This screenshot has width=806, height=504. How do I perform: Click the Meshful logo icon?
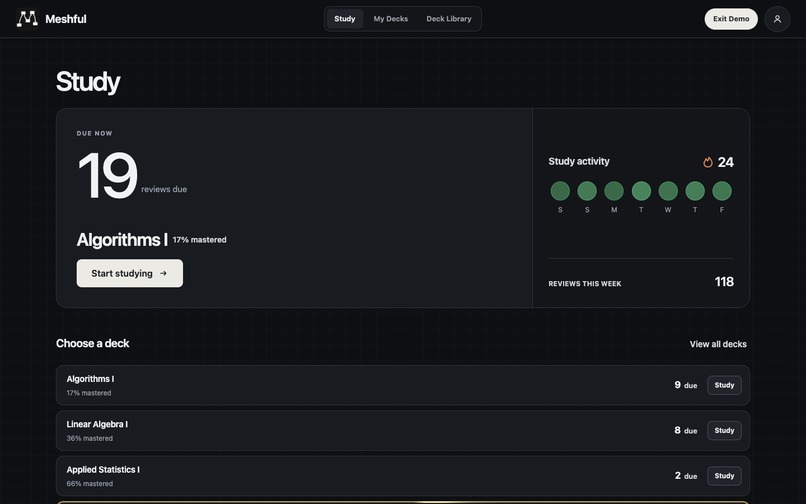pyautogui.click(x=27, y=19)
